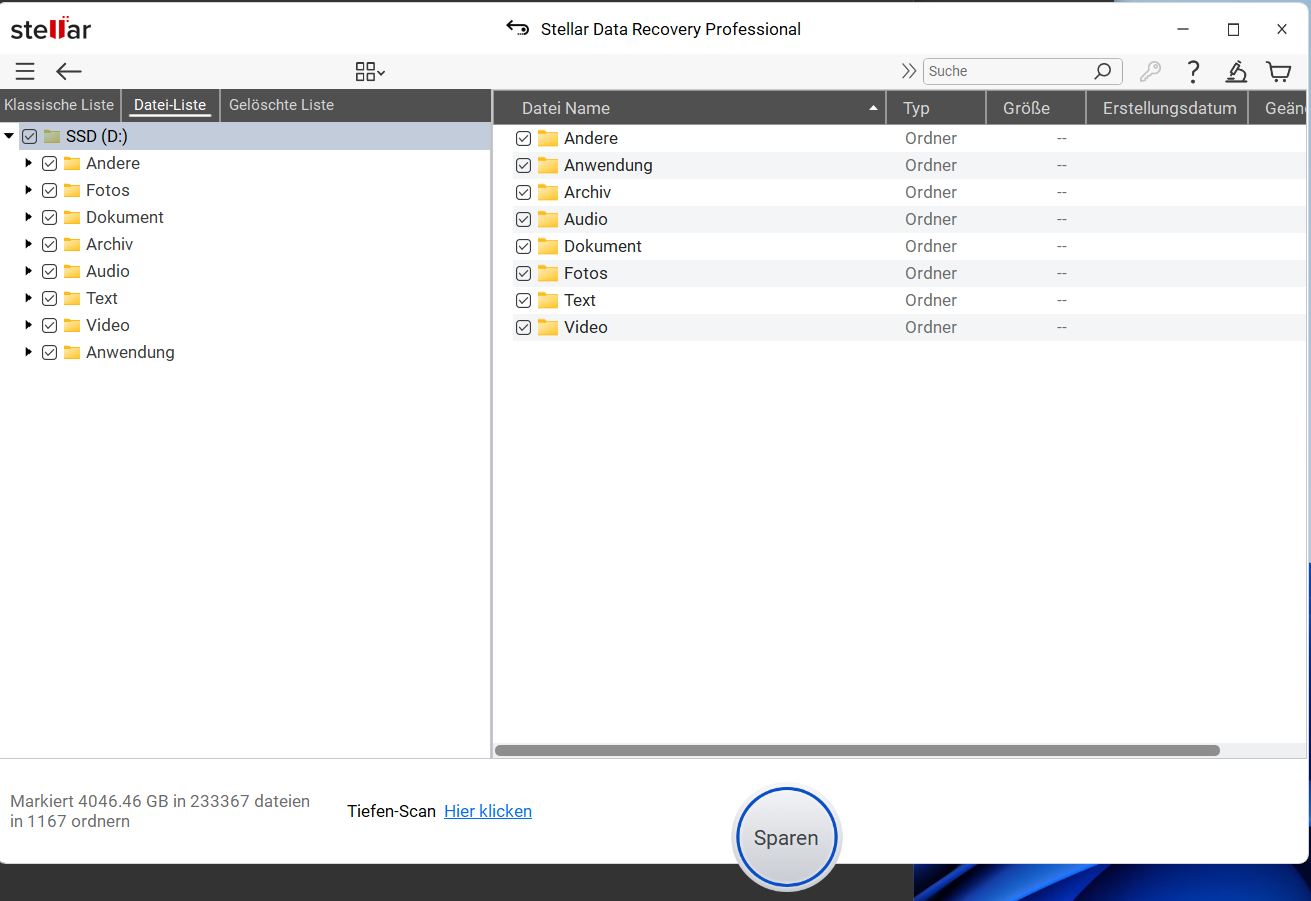
Task: Click the Andere folder icon in the tree
Action: tap(72, 163)
